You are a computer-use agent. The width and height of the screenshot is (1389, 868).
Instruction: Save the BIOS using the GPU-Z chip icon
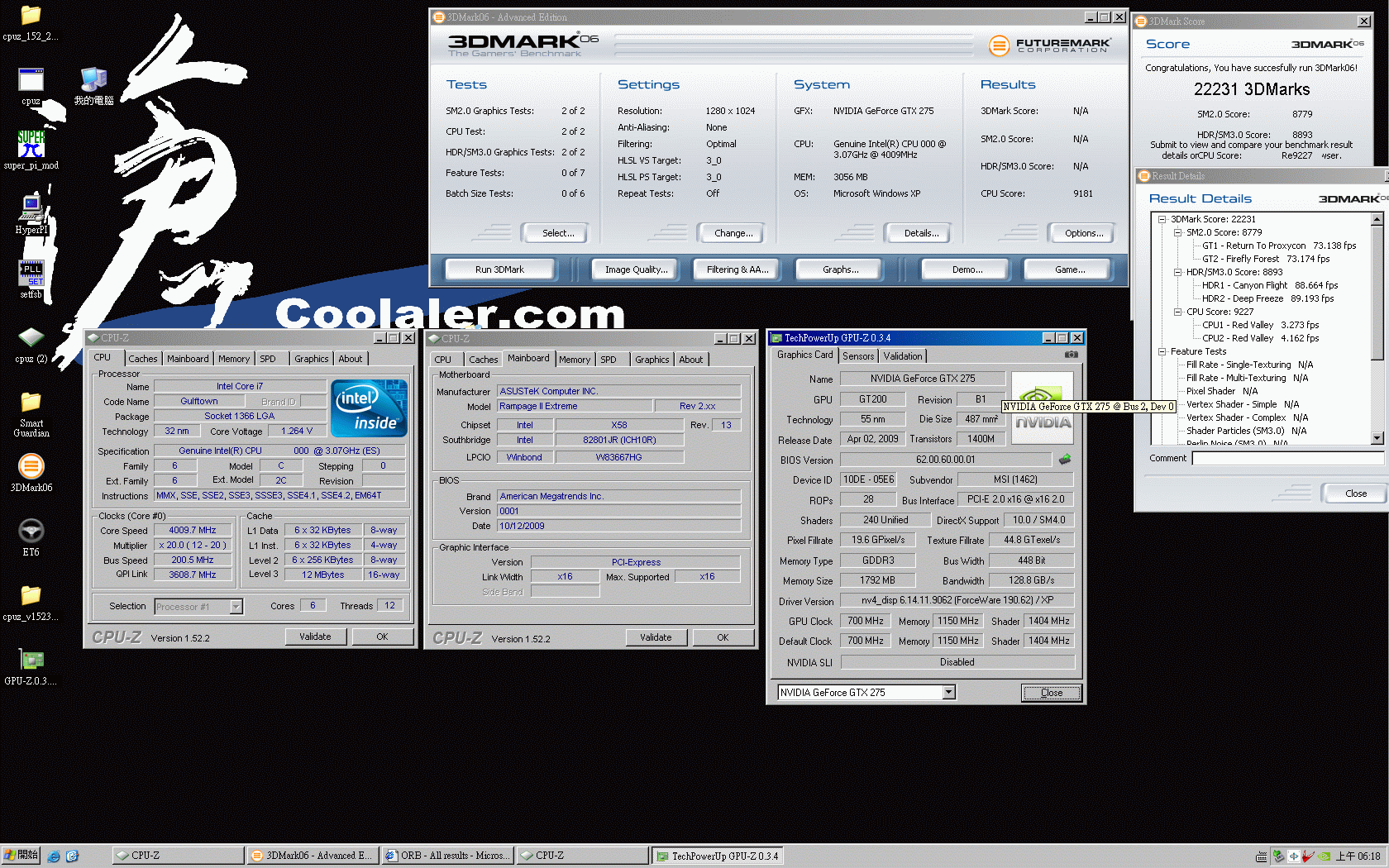pos(1065,459)
